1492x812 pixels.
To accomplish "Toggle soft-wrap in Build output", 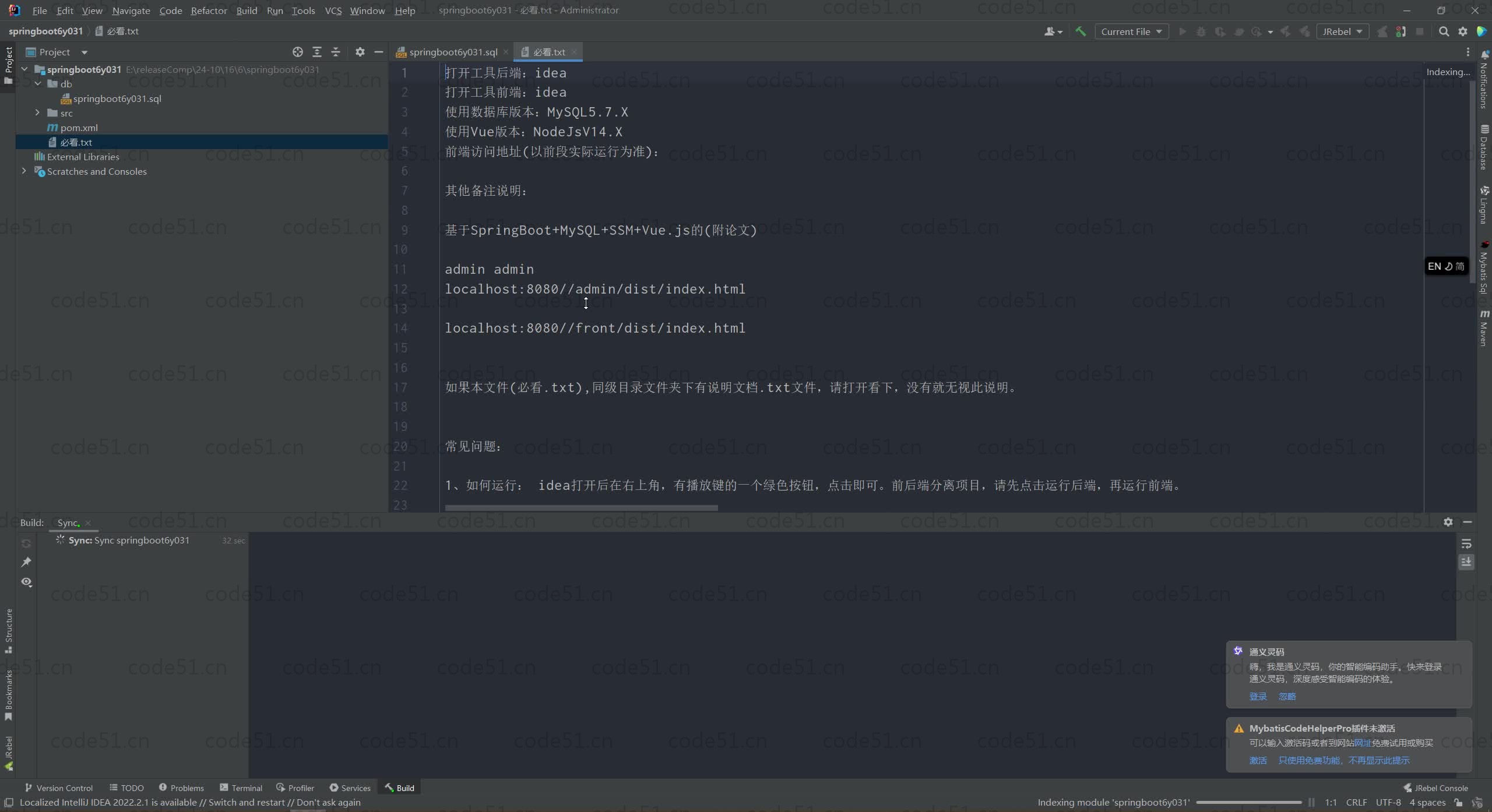I will tap(1466, 543).
